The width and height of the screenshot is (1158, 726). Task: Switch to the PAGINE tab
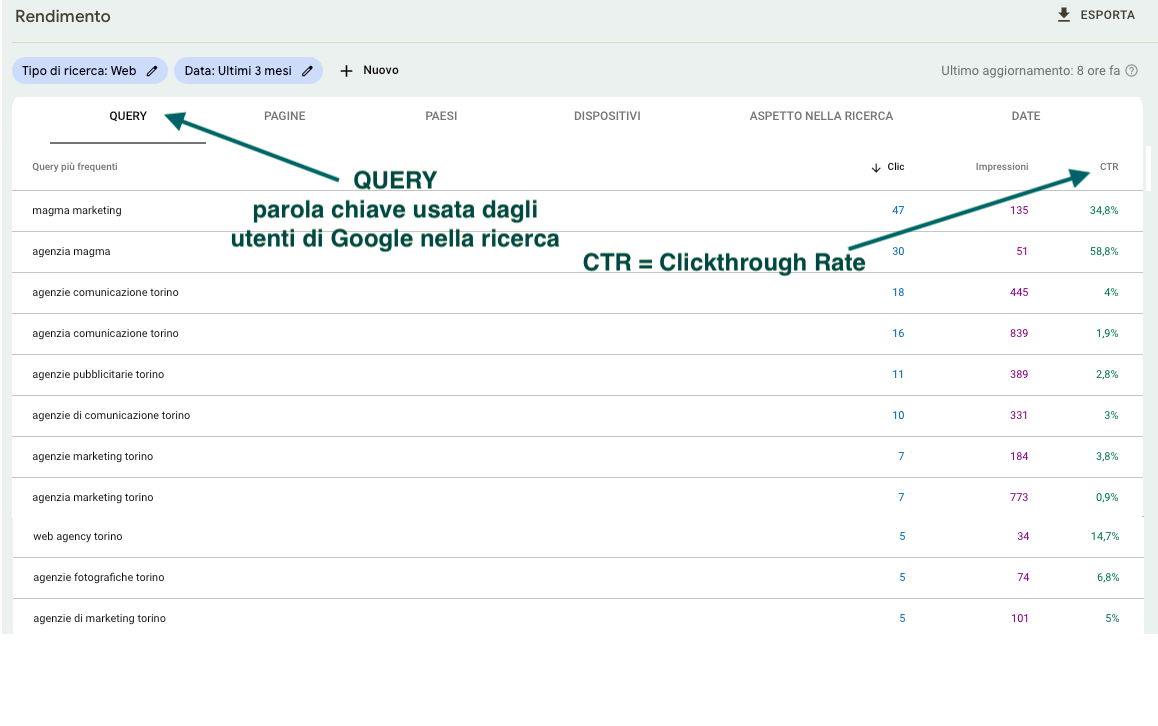tap(284, 115)
